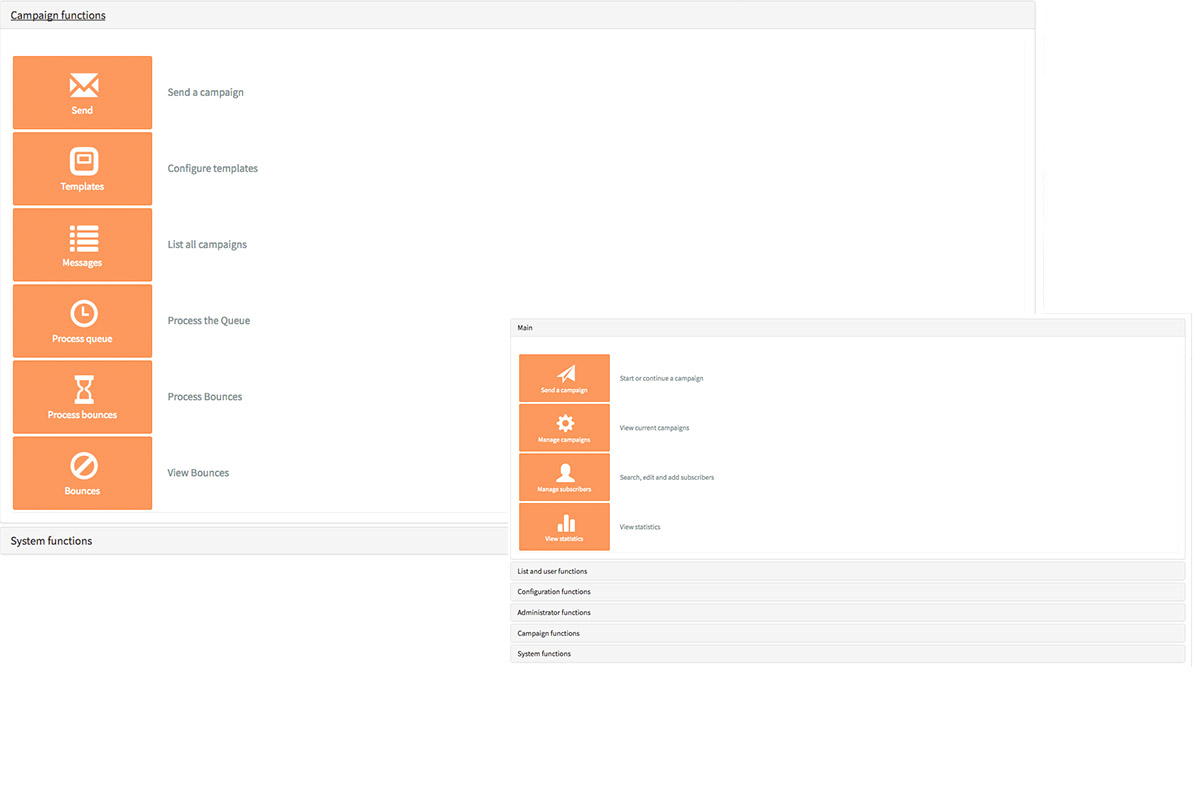This screenshot has height=801, width=1200.
Task: Click the 'Process Bounces' description text
Action: tap(205, 397)
